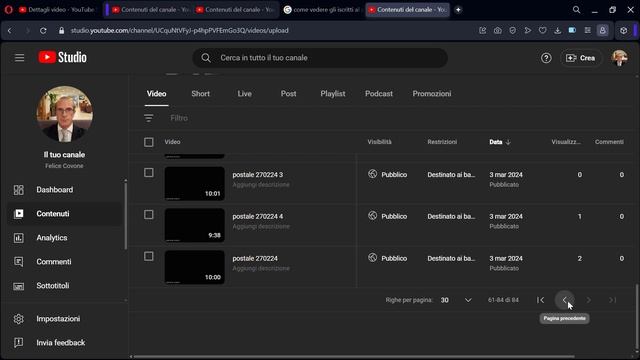Check the box for postale 270224

(x=149, y=256)
